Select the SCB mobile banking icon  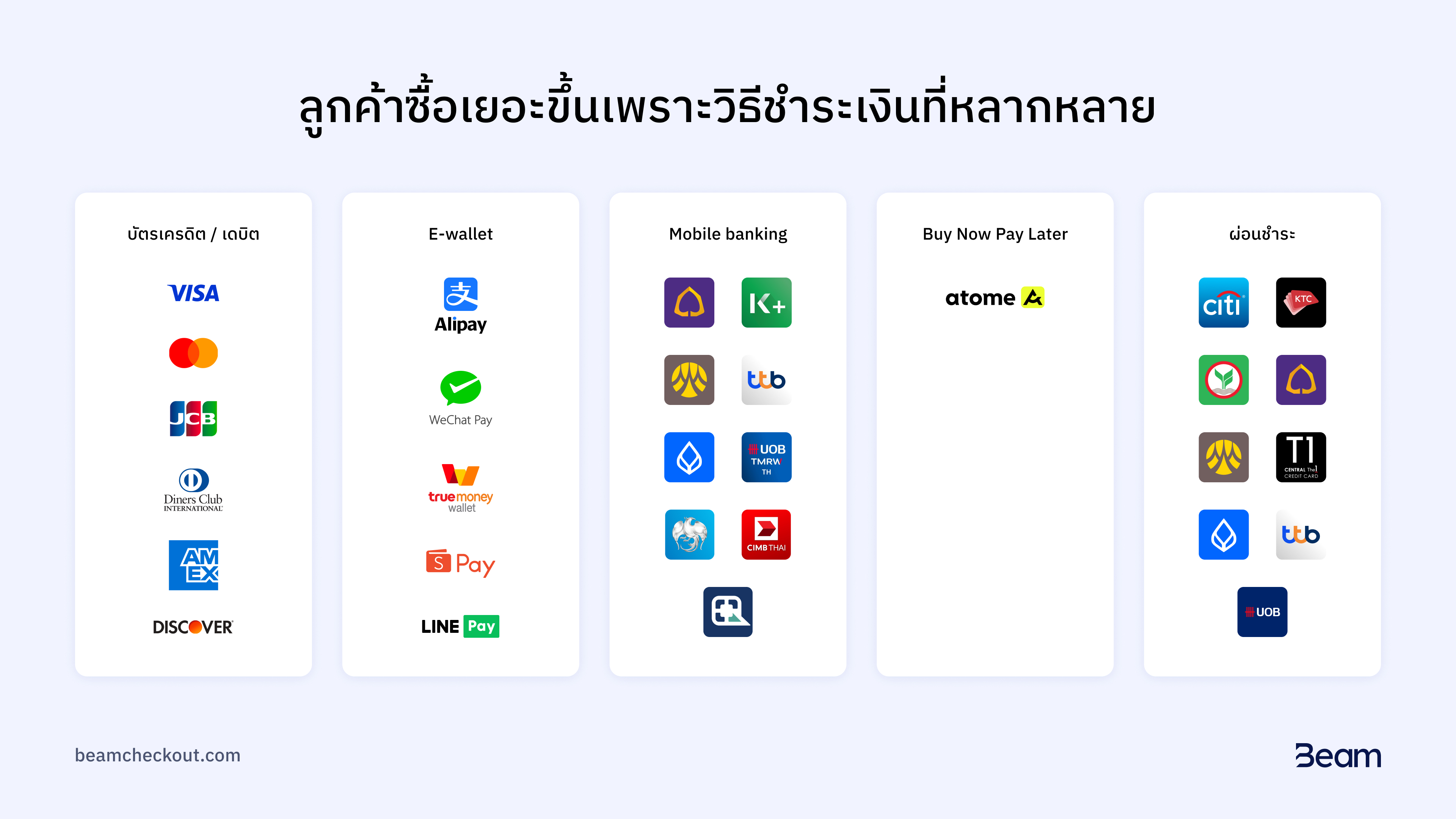coord(689,302)
